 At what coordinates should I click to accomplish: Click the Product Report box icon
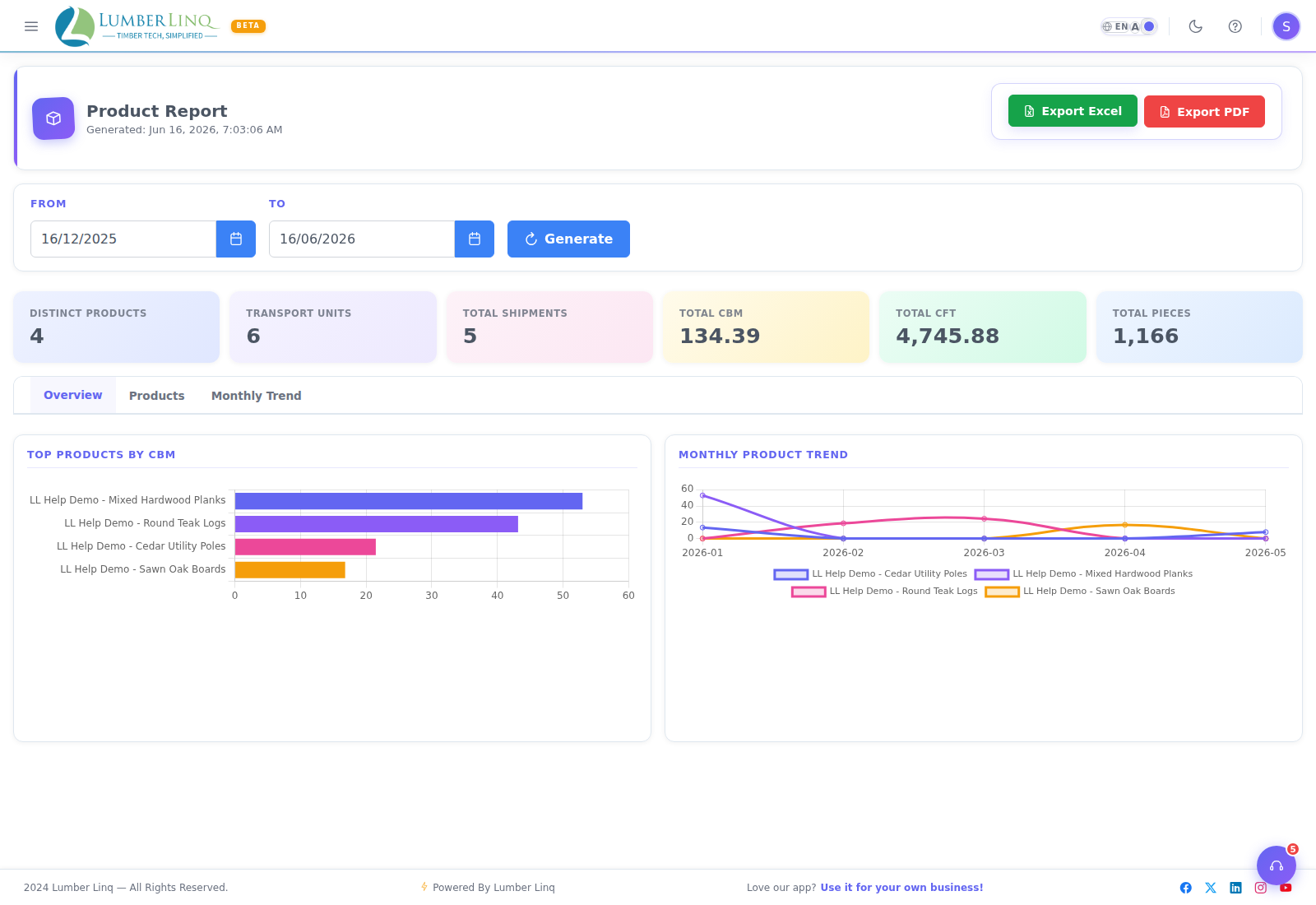pyautogui.click(x=53, y=118)
